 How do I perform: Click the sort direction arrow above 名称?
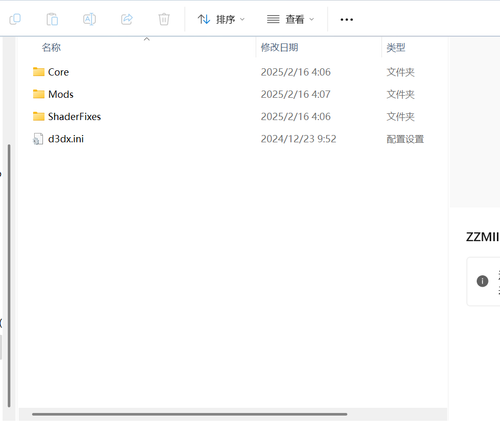(x=147, y=39)
